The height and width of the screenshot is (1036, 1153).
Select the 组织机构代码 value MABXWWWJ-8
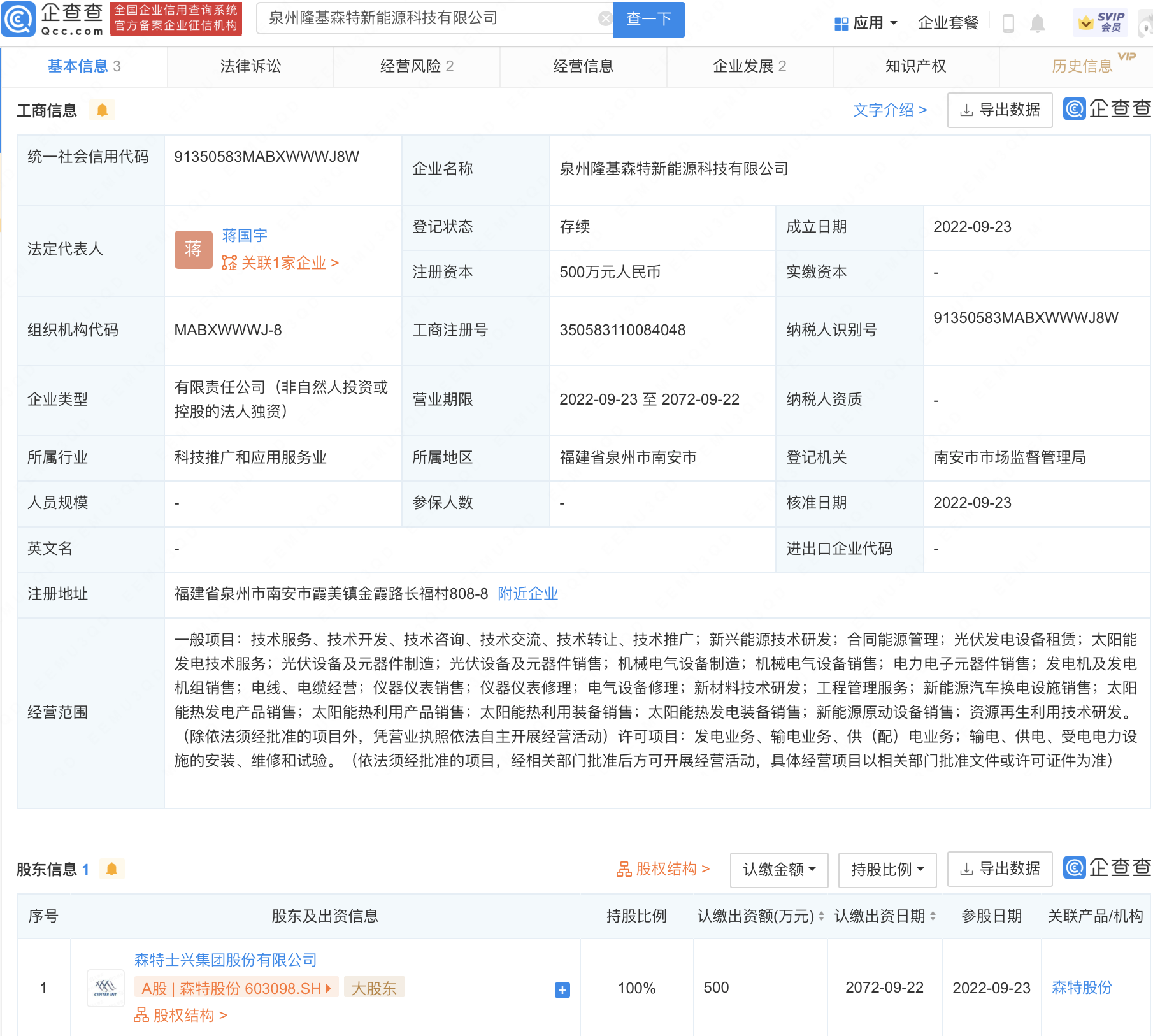coord(228,330)
